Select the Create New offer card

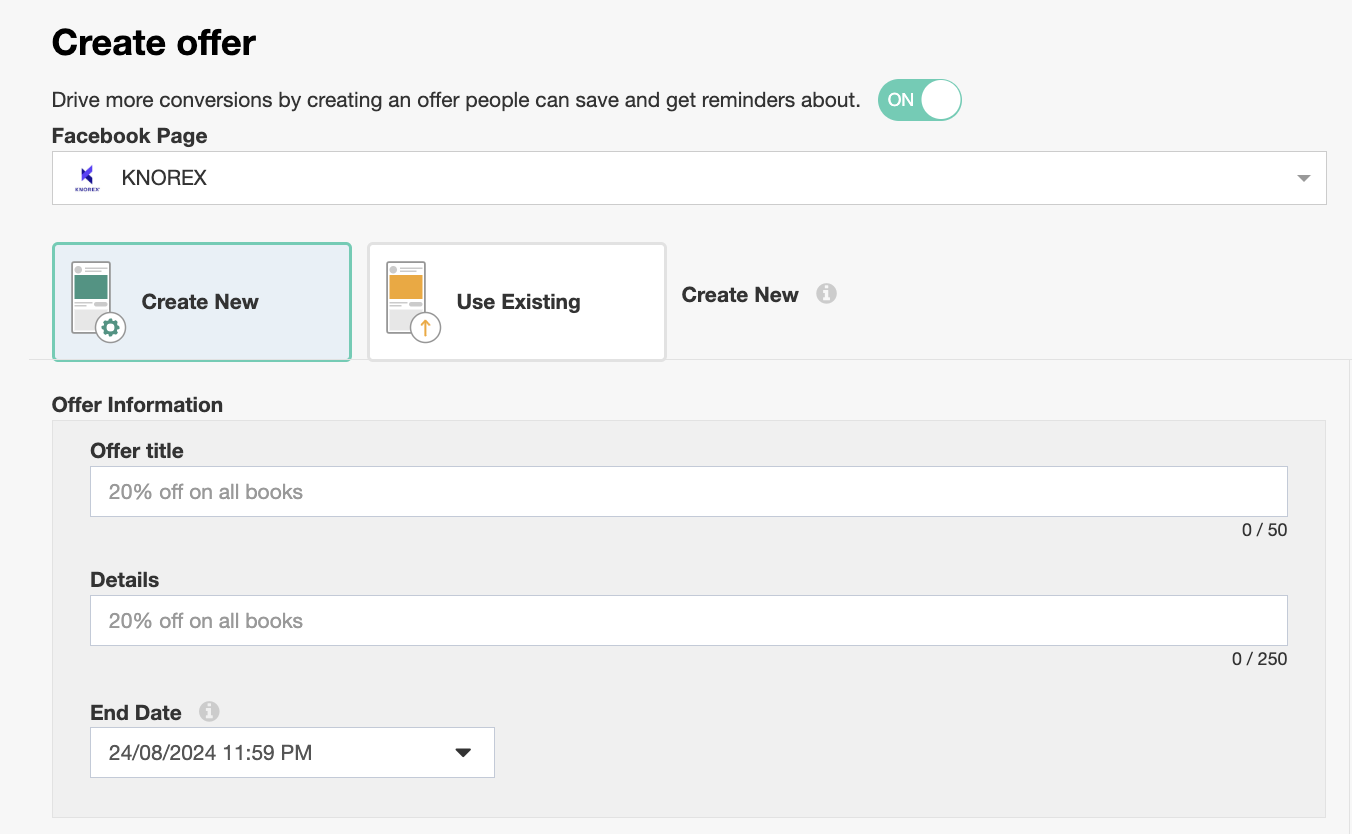click(202, 302)
